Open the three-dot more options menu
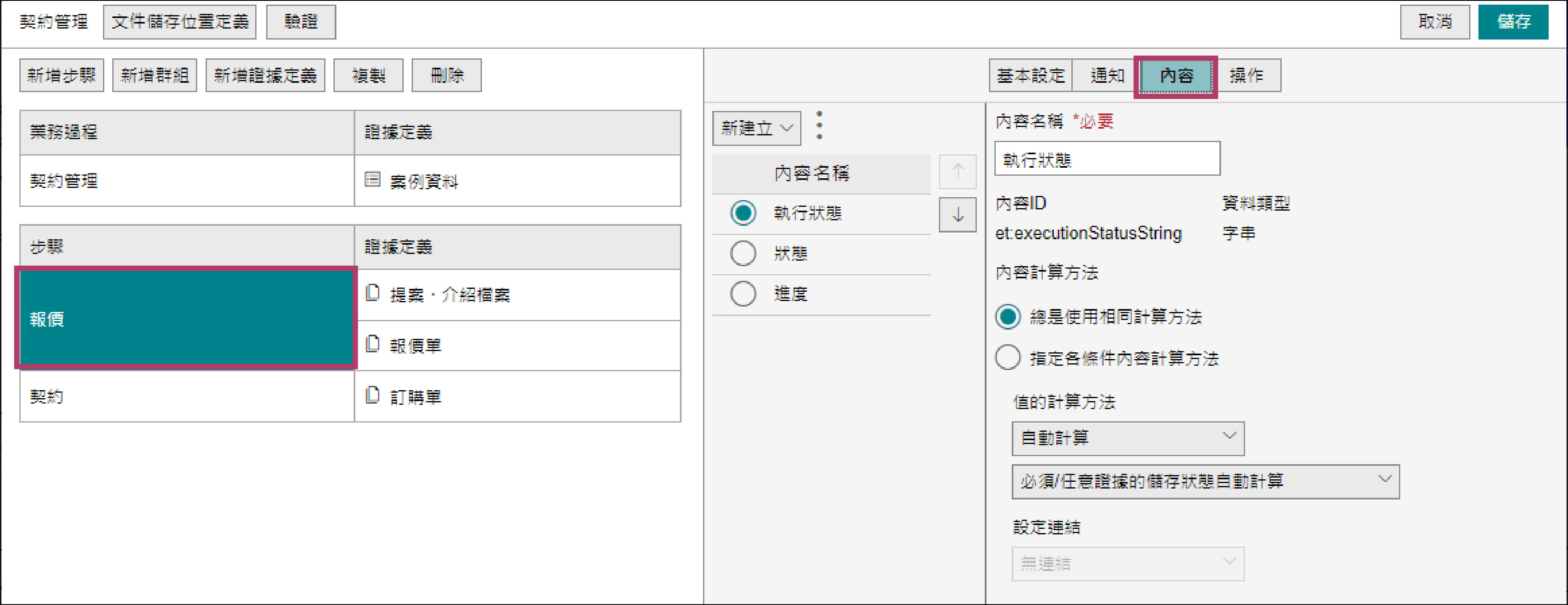 tap(819, 125)
